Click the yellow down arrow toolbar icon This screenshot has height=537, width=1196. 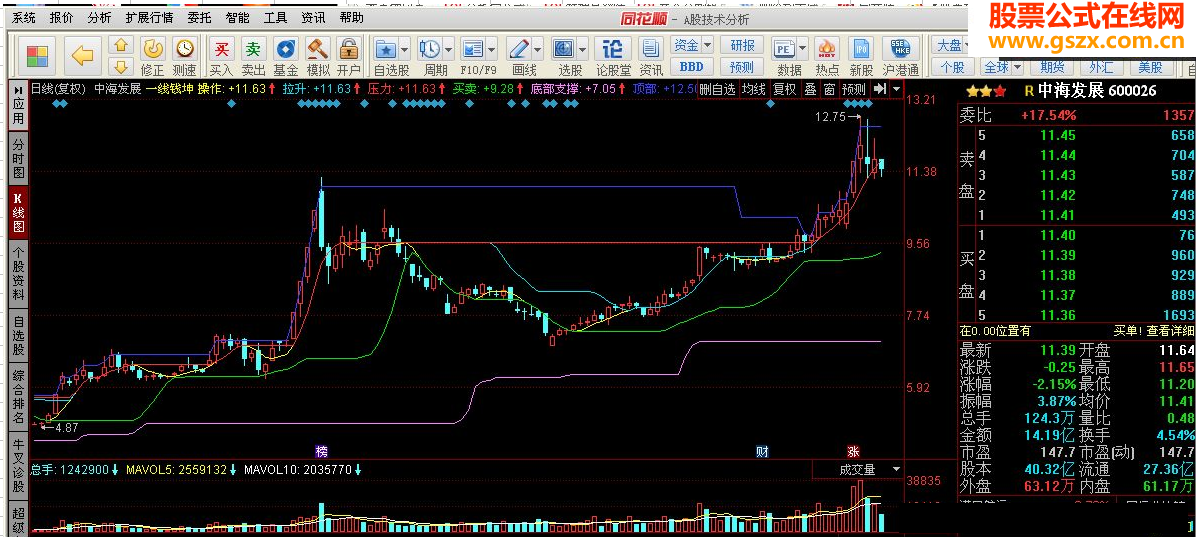pyautogui.click(x=121, y=66)
